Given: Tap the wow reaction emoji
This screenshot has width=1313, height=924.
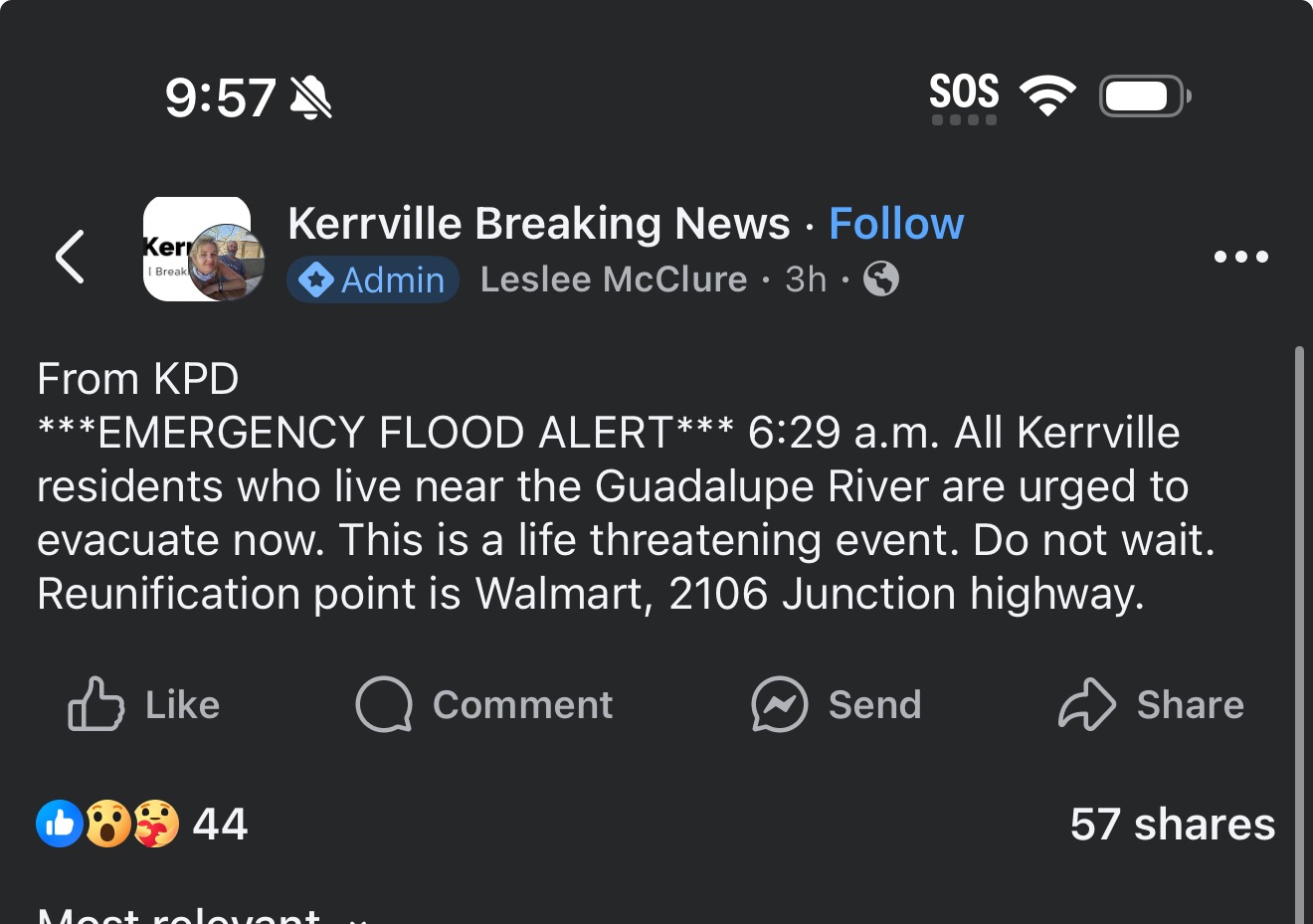Looking at the screenshot, I should [x=108, y=824].
